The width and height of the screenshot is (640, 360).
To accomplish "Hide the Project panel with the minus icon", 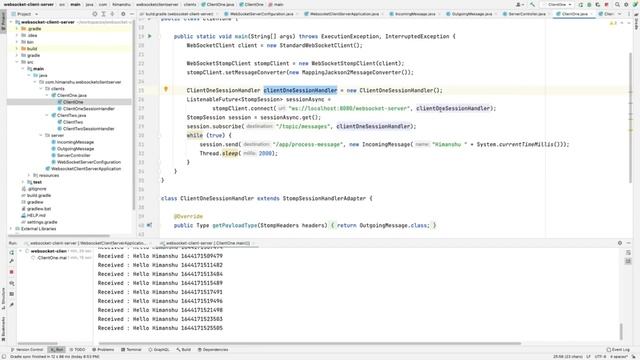I will 131,14.
